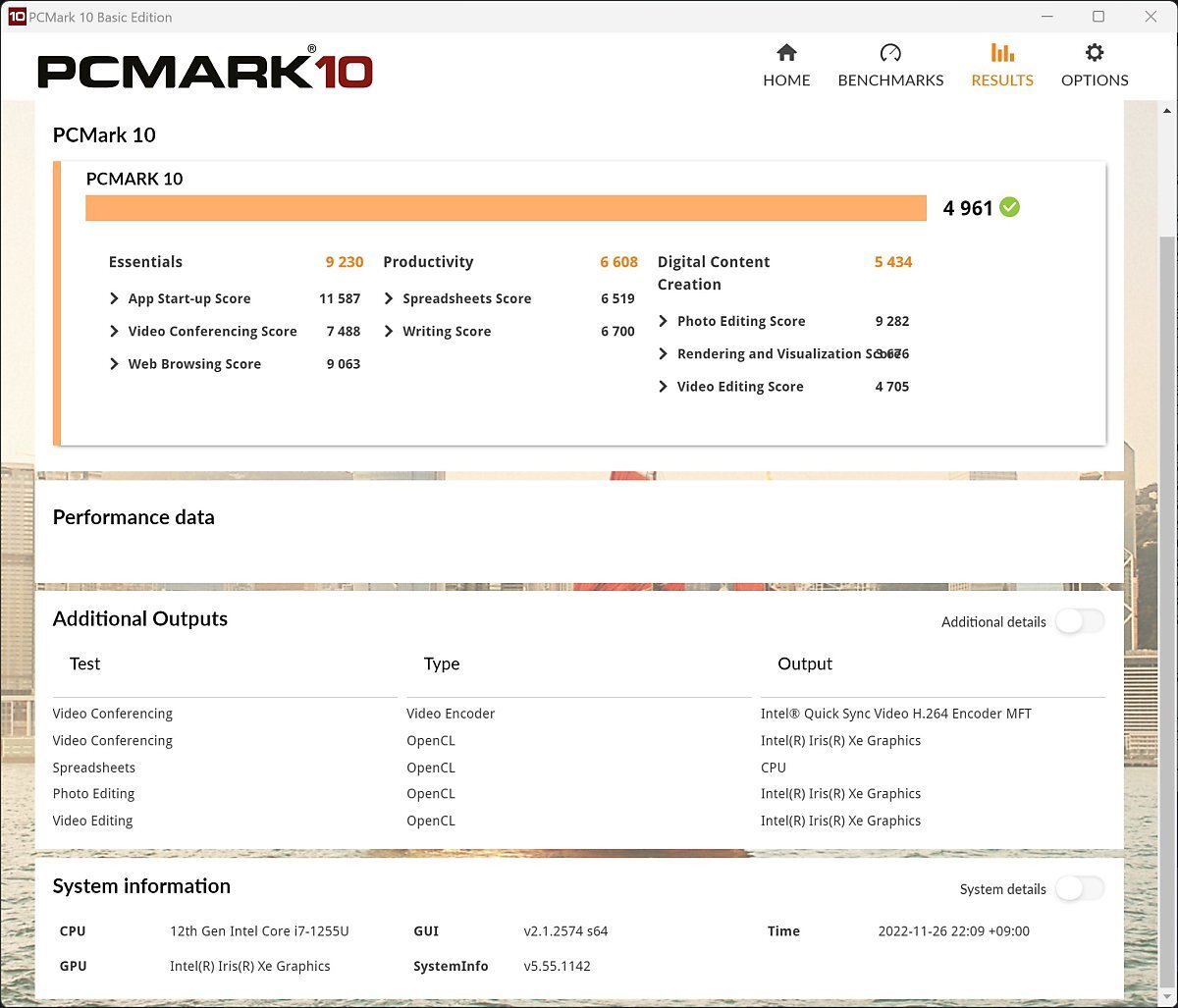Click the Additional Outputs heading
This screenshot has width=1178, height=1008.
click(x=140, y=618)
